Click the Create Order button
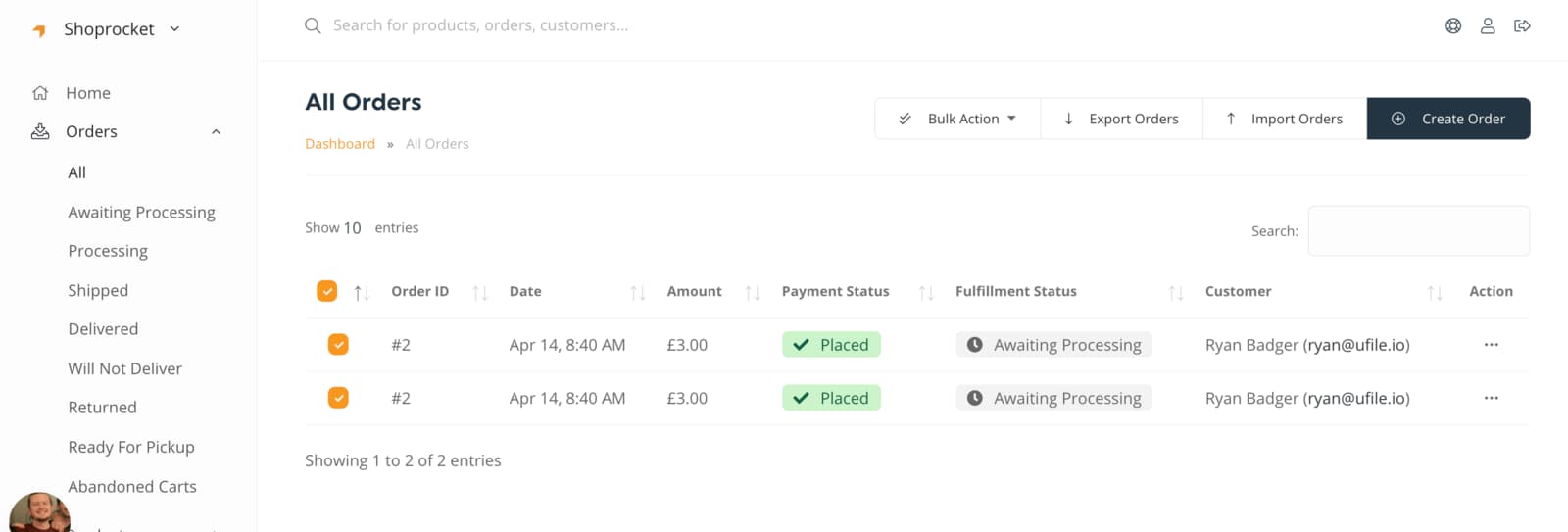Viewport: 1568px width, 532px height. coord(1447,119)
